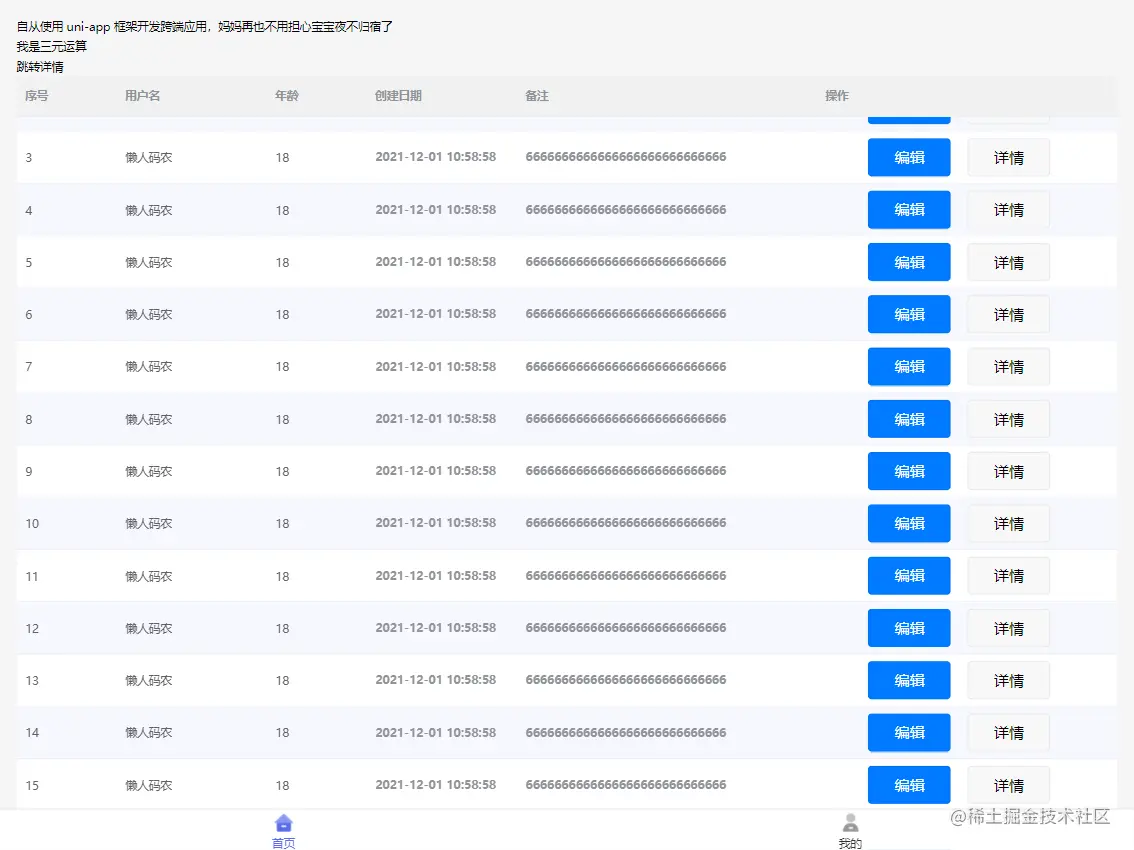Open 详情 for row 4
Screen dimensions: 1134x850
(x=1008, y=210)
